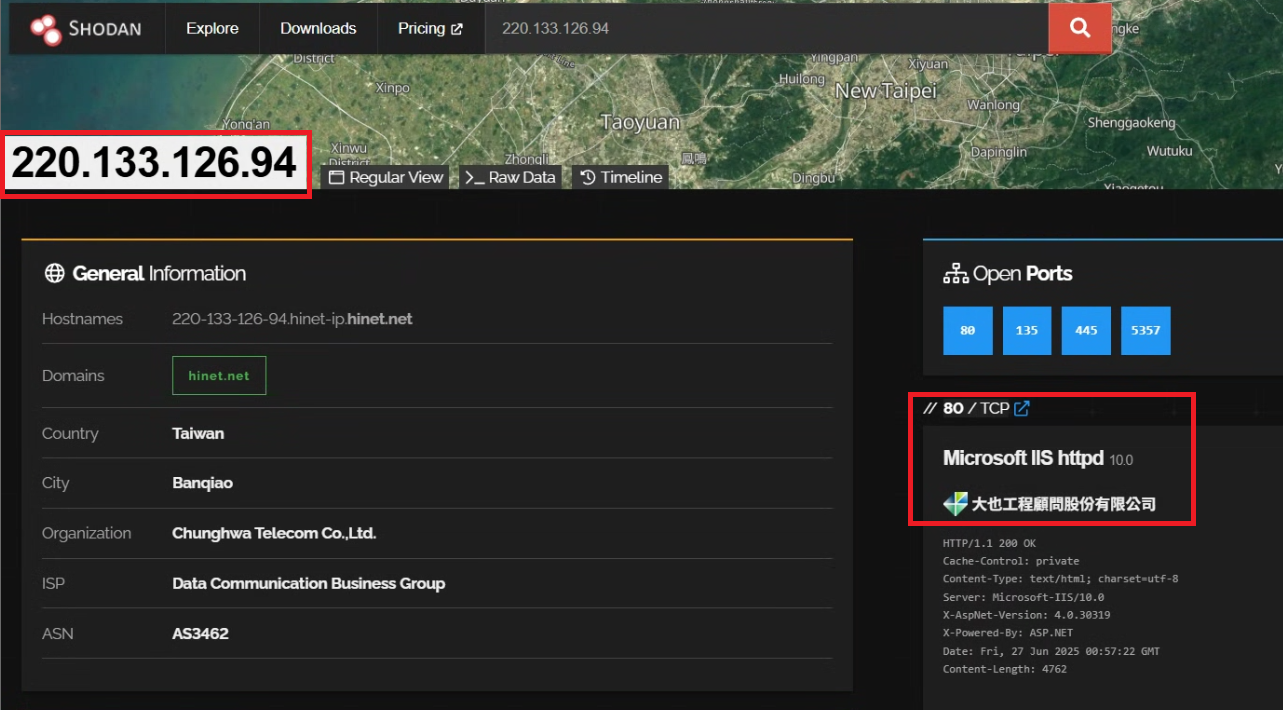Image resolution: width=1283 pixels, height=710 pixels.
Task: Open the Pricing external link
Action: pos(430,28)
